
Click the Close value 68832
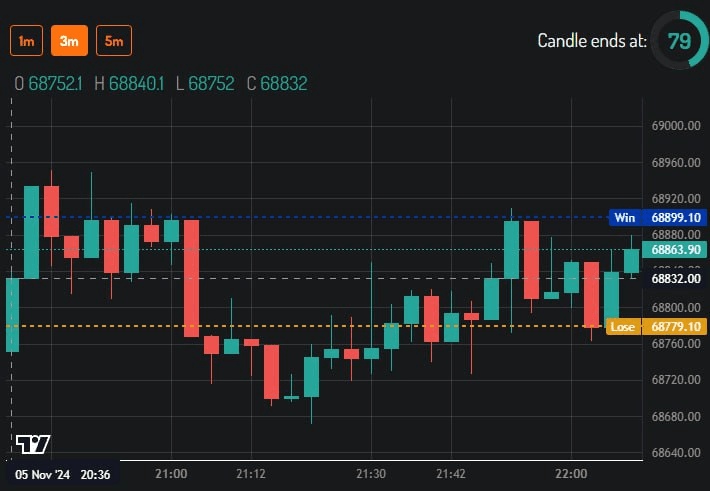coord(284,83)
